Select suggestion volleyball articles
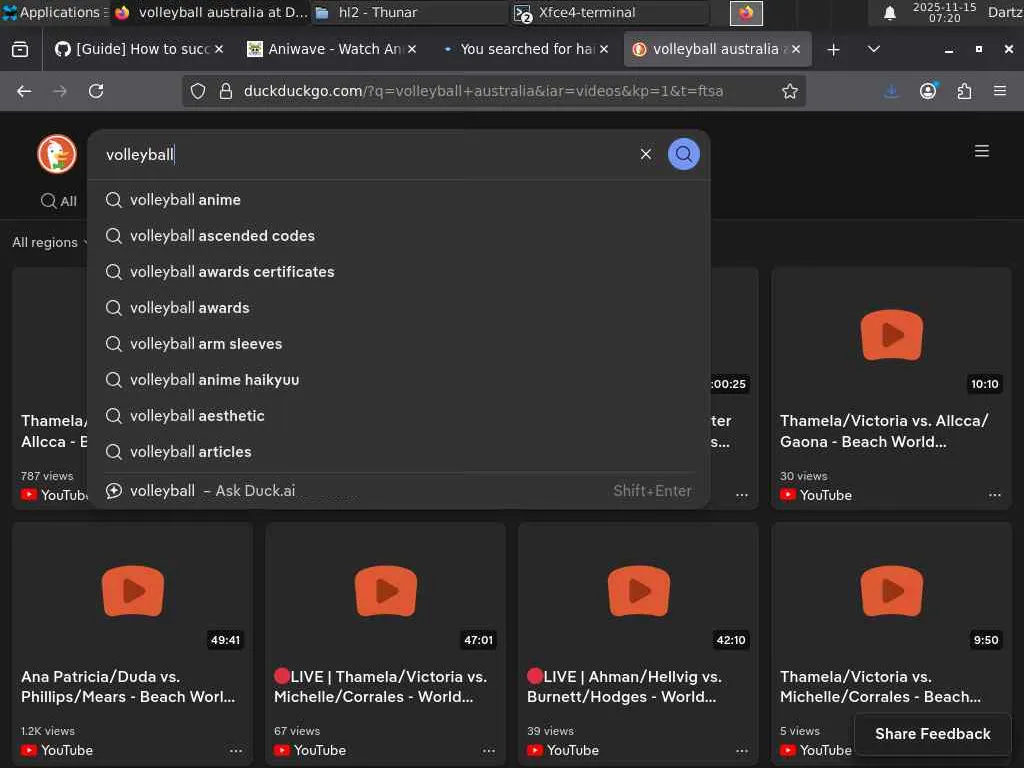1024x768 pixels. 398,451
